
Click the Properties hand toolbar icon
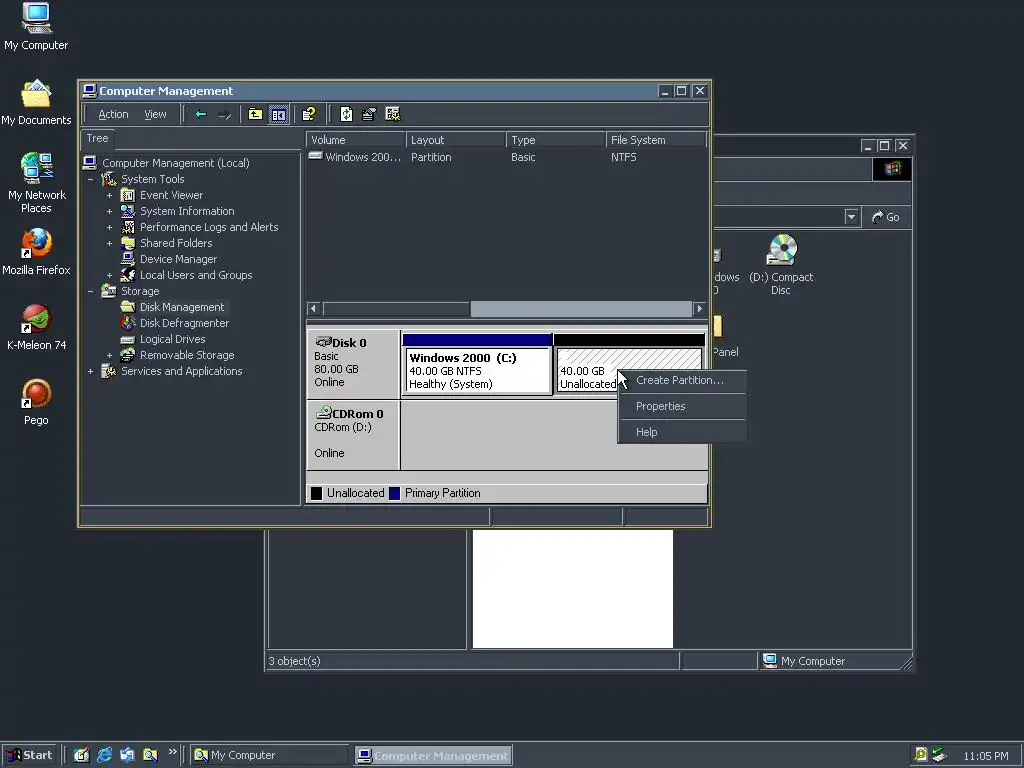coord(369,114)
